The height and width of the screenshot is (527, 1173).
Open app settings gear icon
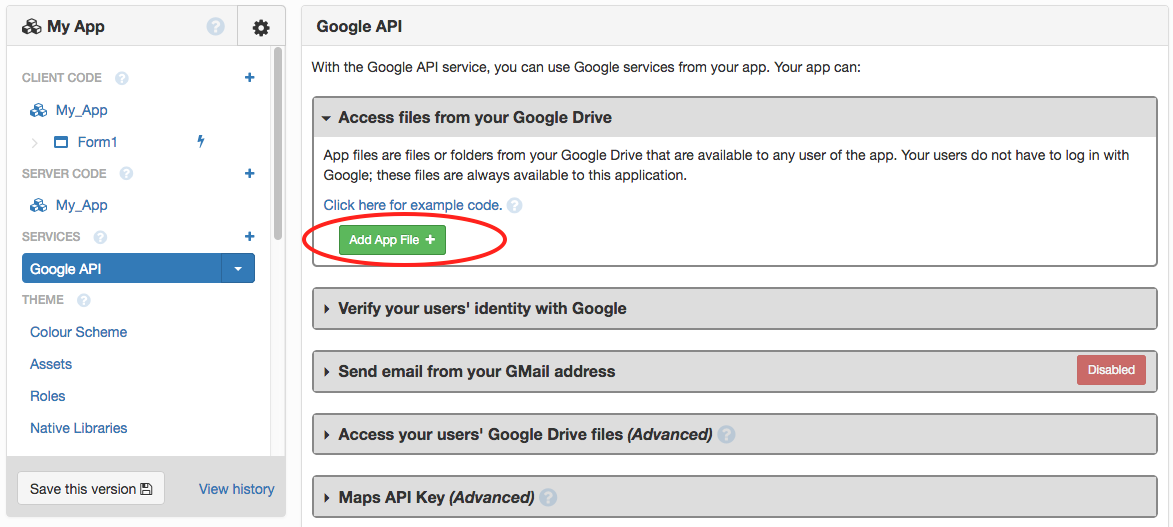click(x=260, y=28)
